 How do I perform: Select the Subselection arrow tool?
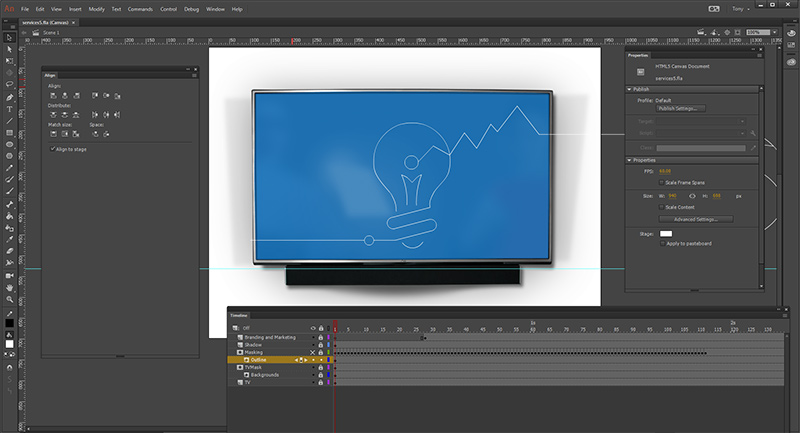pos(9,49)
